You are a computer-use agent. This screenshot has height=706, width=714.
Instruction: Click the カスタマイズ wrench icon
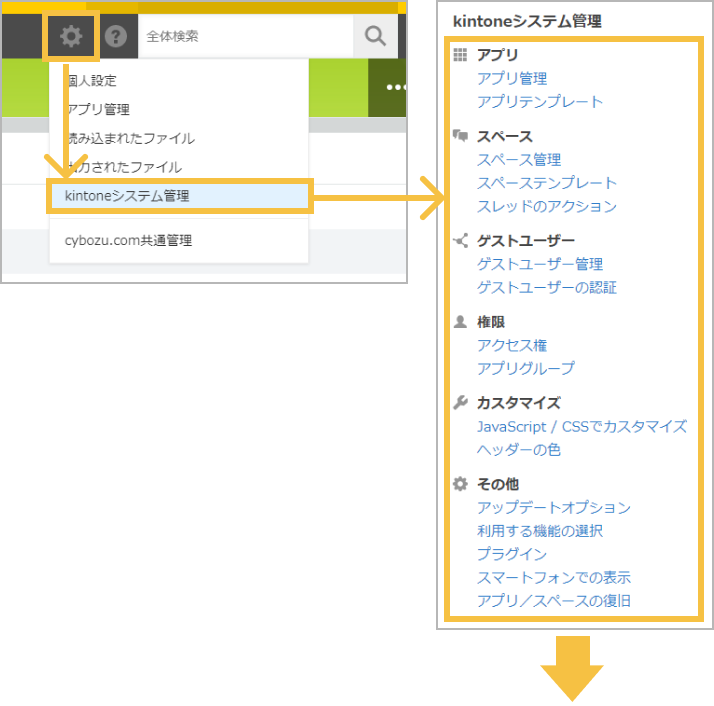tap(460, 402)
